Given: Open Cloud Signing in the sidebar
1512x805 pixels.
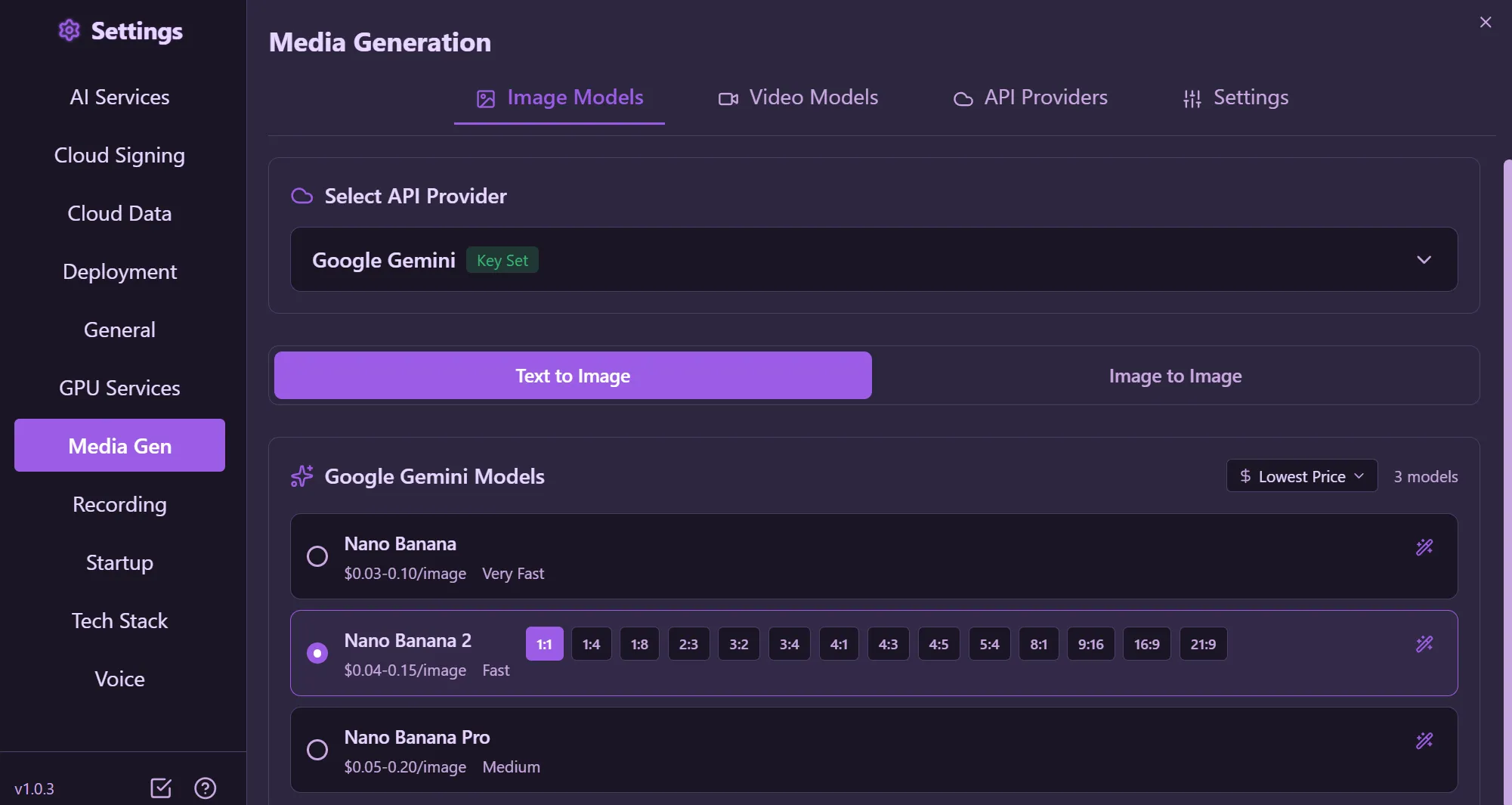Looking at the screenshot, I should [119, 155].
